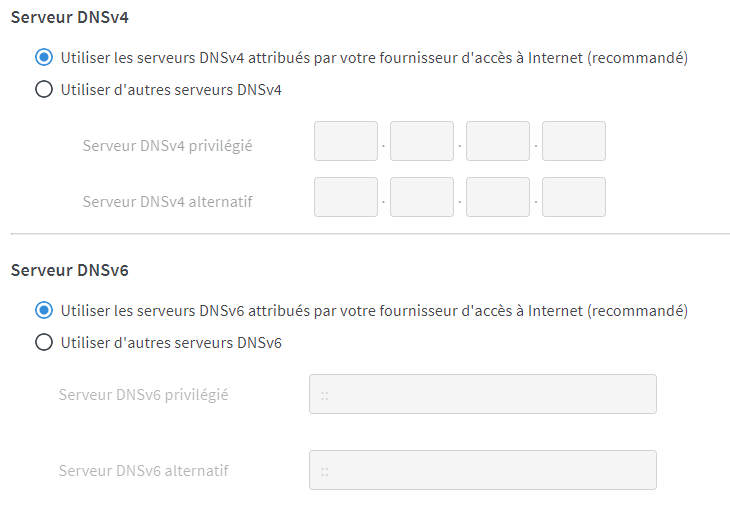Click third octet of alternate DNSv4 server

[x=498, y=197]
